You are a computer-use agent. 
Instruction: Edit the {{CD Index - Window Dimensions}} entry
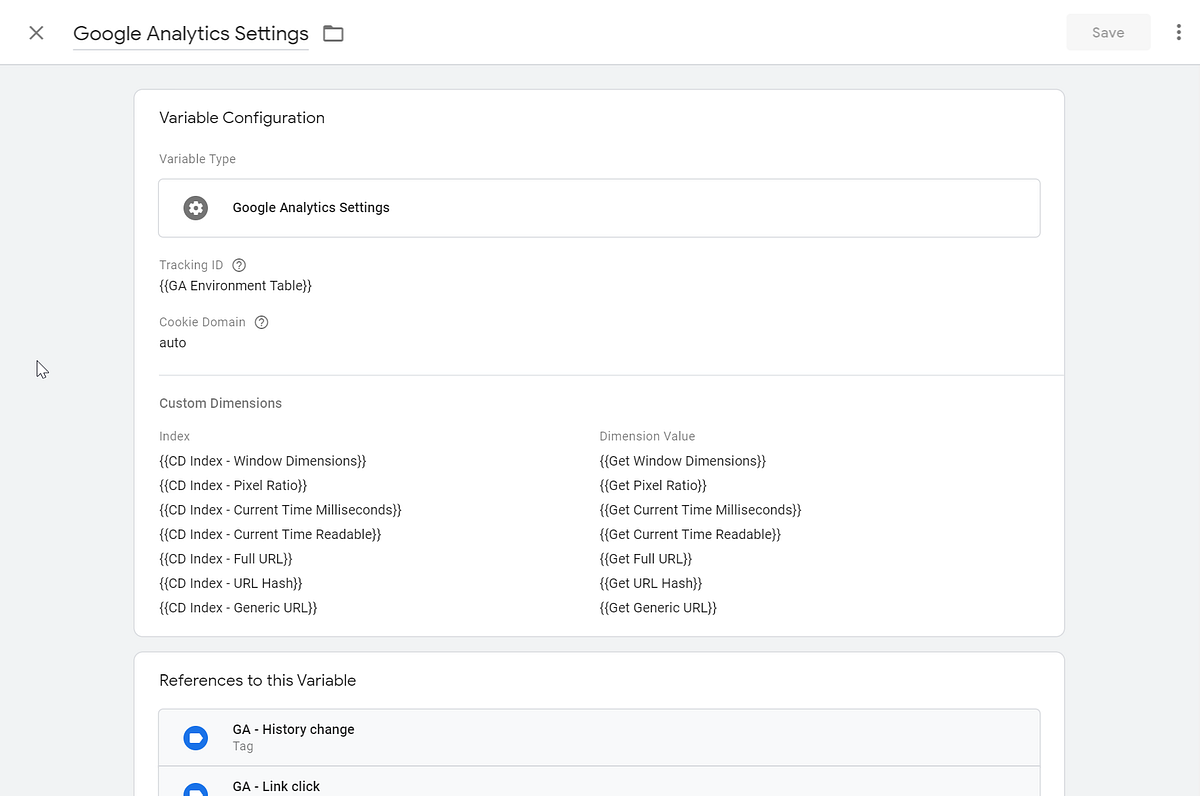click(262, 460)
